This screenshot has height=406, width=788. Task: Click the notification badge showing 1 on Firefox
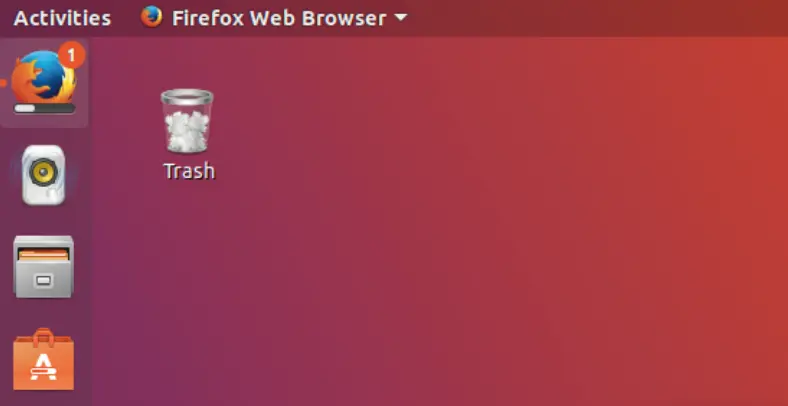tap(71, 55)
